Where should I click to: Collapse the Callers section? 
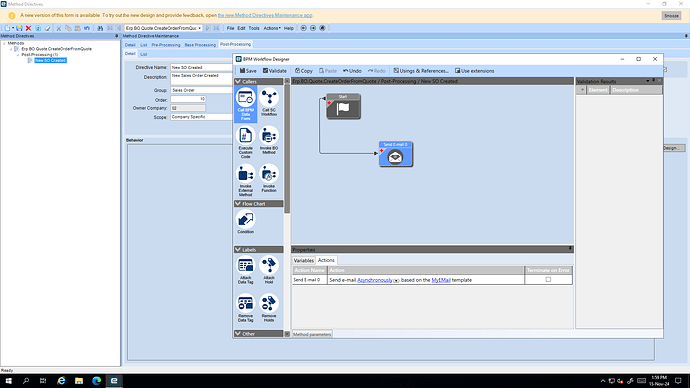click(238, 81)
